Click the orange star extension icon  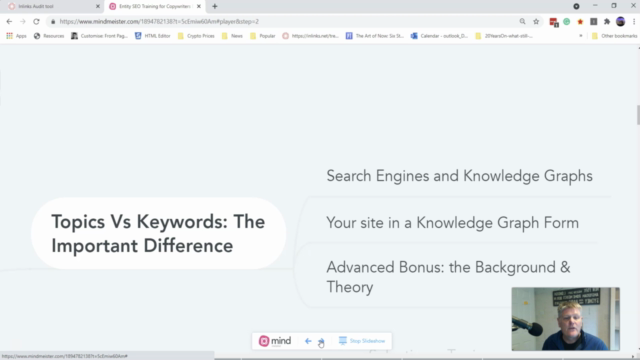click(x=580, y=22)
